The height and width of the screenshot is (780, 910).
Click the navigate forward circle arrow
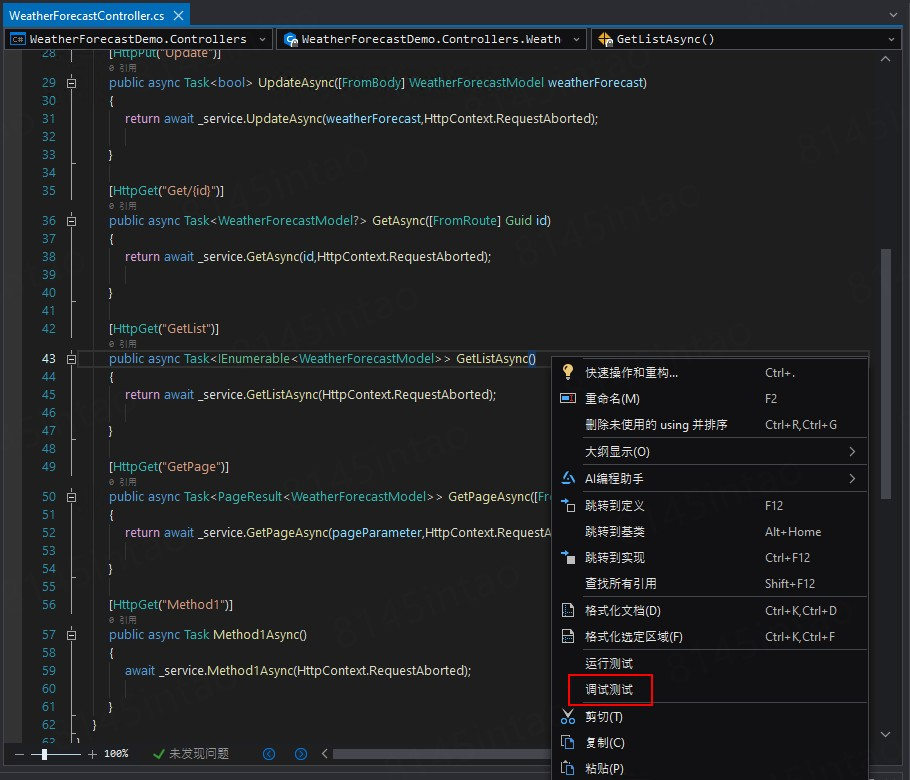coord(301,754)
